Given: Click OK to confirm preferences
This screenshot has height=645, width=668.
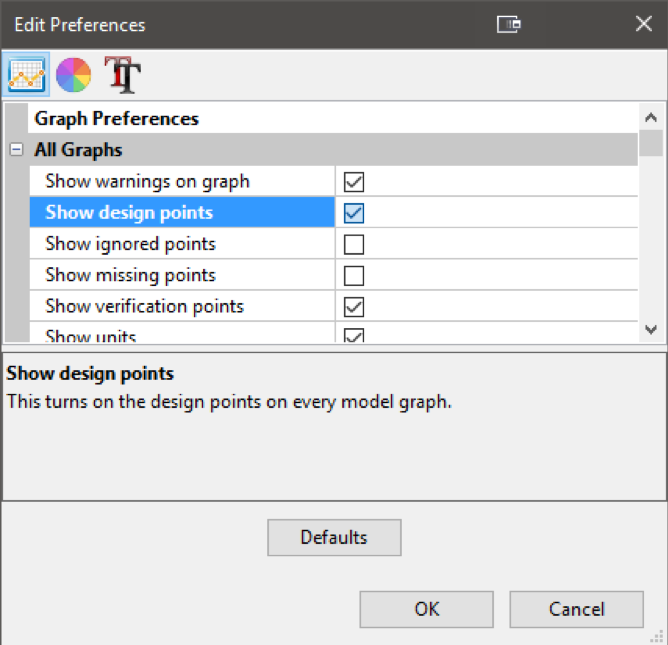Looking at the screenshot, I should pyautogui.click(x=426, y=609).
